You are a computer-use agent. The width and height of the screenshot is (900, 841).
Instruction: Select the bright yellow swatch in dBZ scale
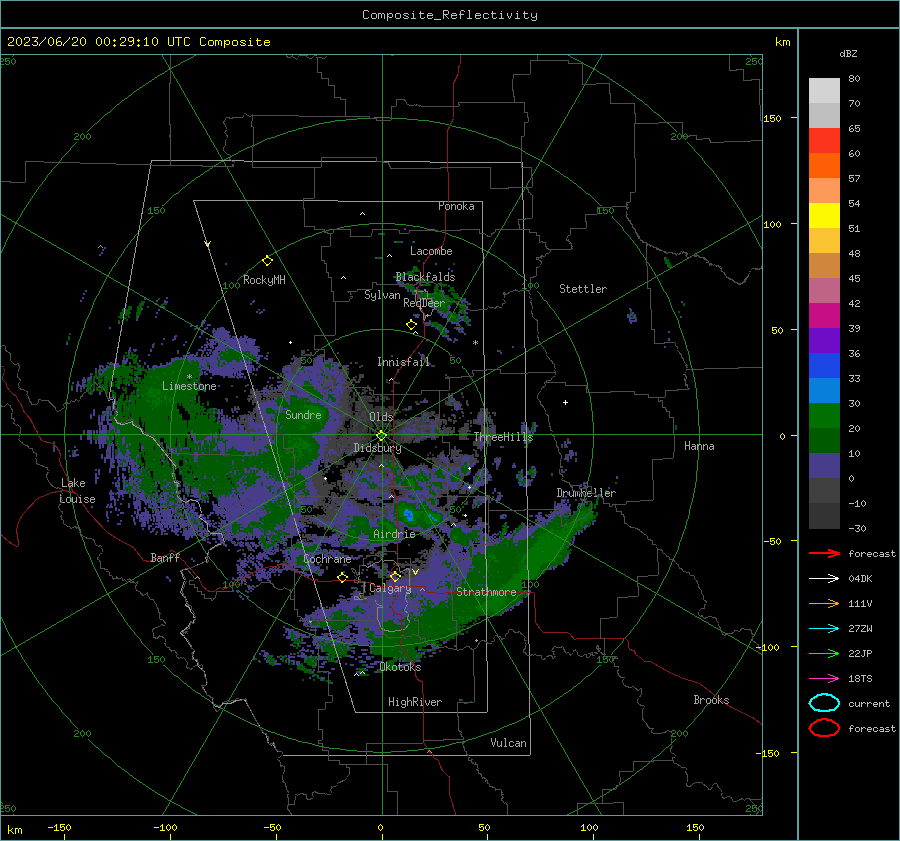824,215
